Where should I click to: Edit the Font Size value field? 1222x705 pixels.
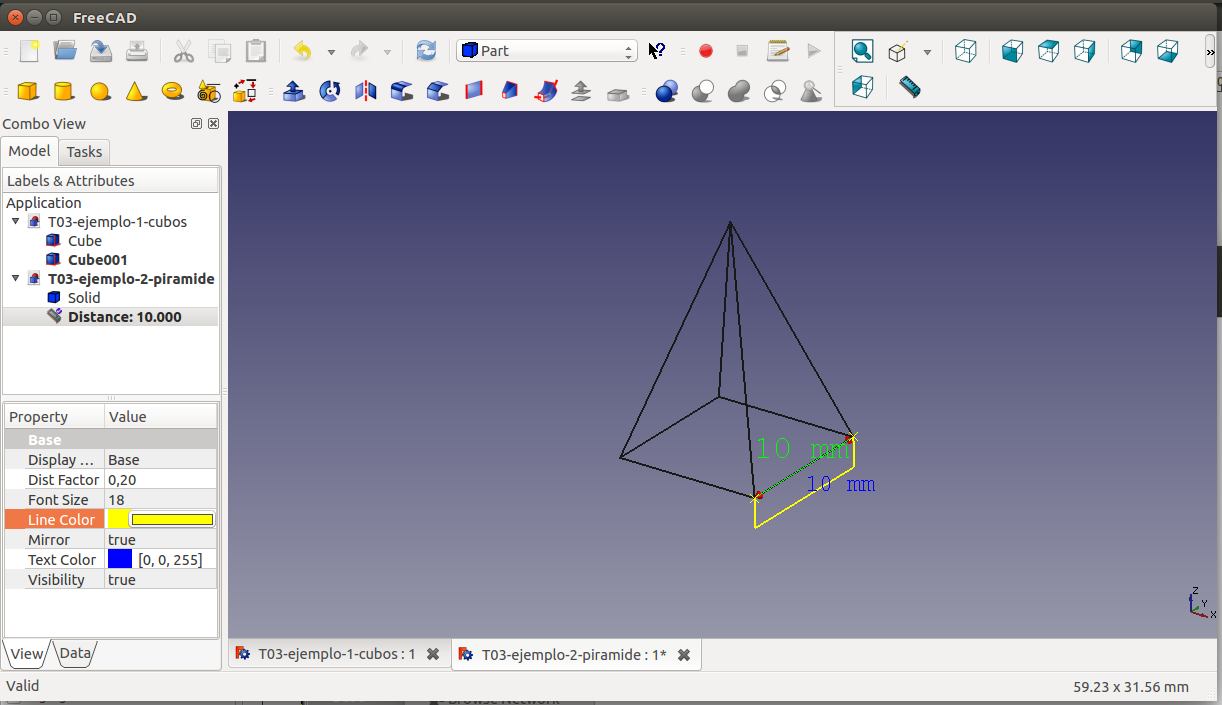pyautogui.click(x=160, y=500)
